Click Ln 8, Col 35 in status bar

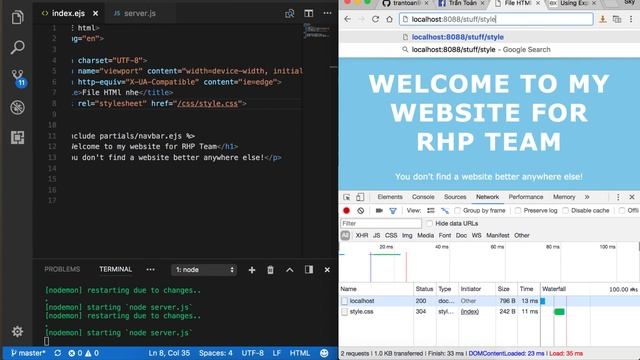click(169, 353)
